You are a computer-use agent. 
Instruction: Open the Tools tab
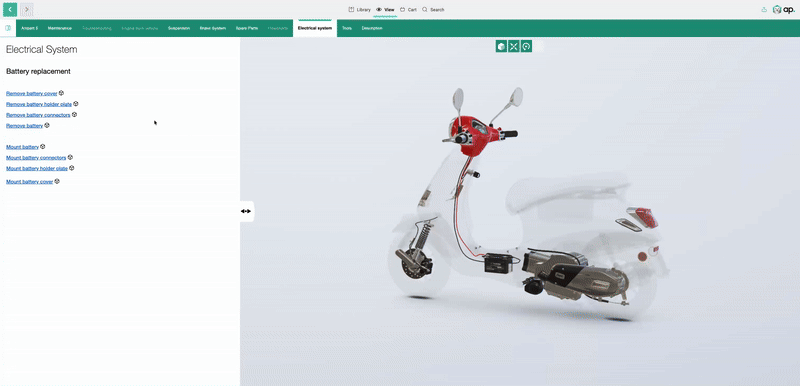347,28
